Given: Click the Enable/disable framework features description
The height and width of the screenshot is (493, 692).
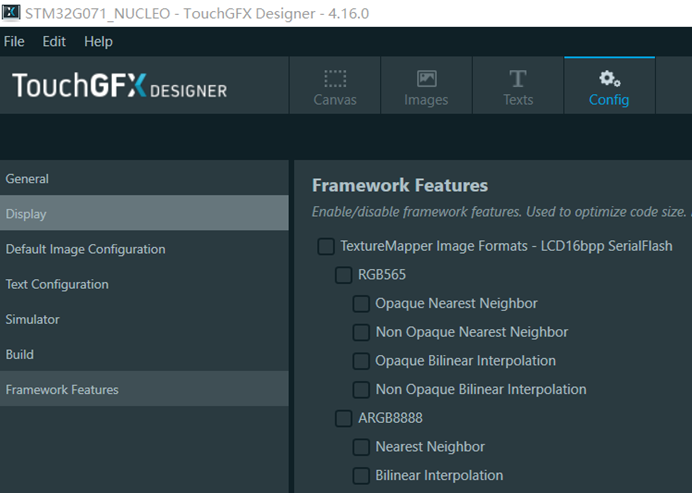Looking at the screenshot, I should tap(502, 212).
